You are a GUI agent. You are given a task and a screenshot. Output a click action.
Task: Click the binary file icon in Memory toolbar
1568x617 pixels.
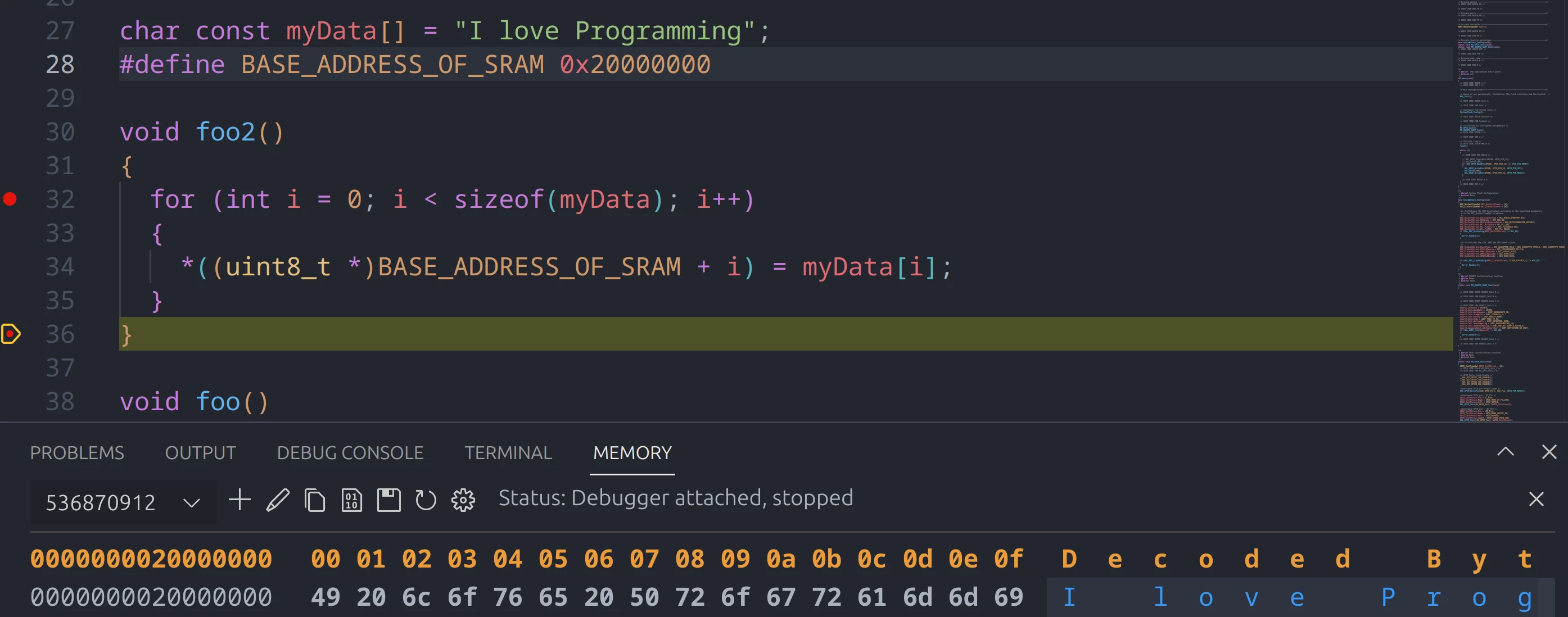pos(352,500)
